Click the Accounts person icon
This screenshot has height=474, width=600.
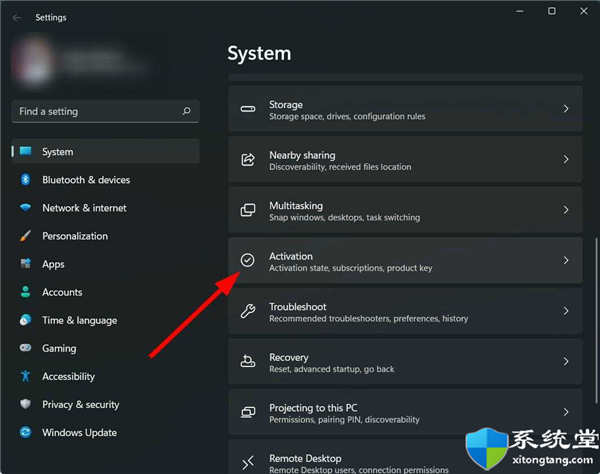(x=26, y=292)
